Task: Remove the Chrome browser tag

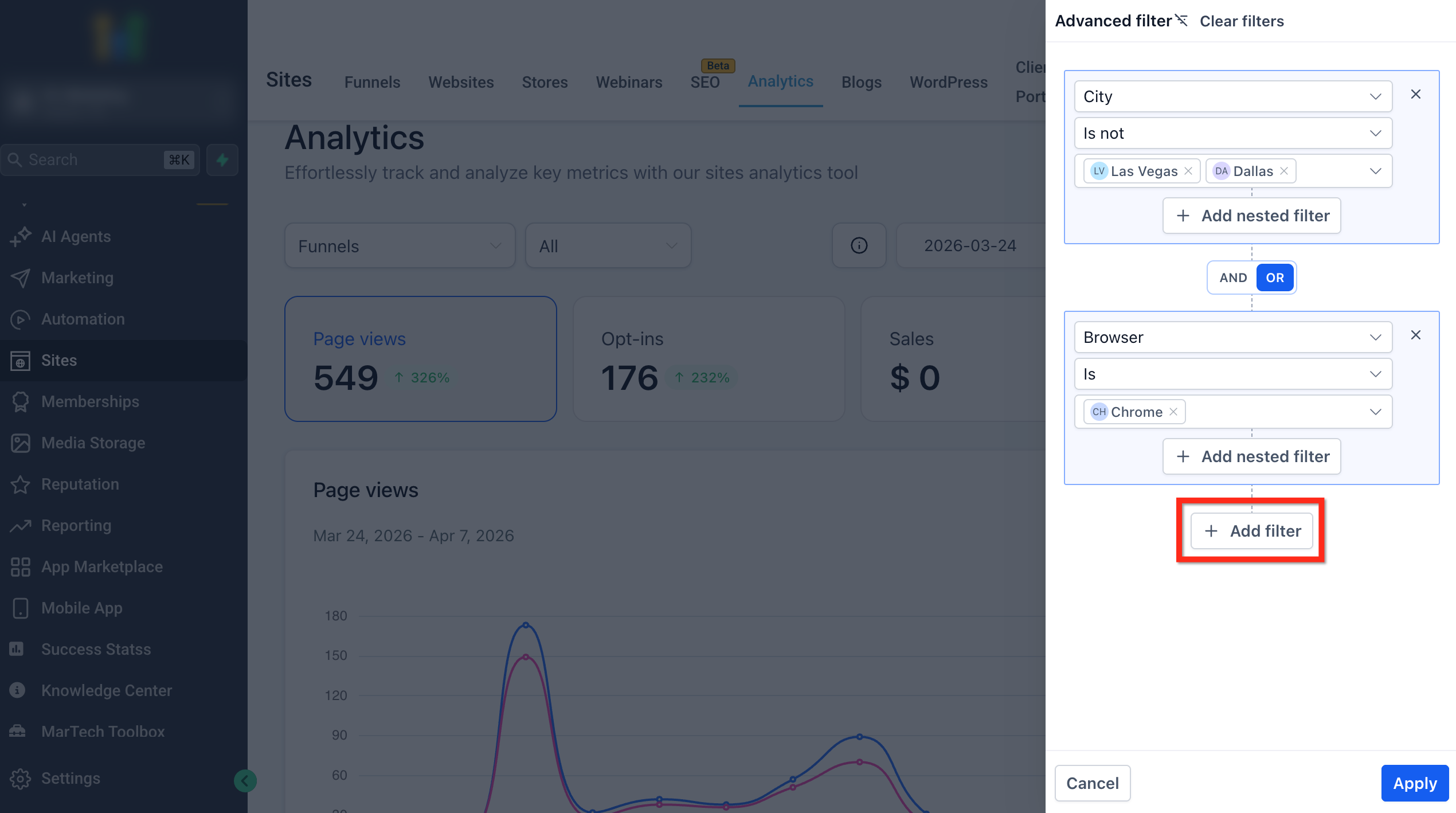Action: pyautogui.click(x=1173, y=412)
